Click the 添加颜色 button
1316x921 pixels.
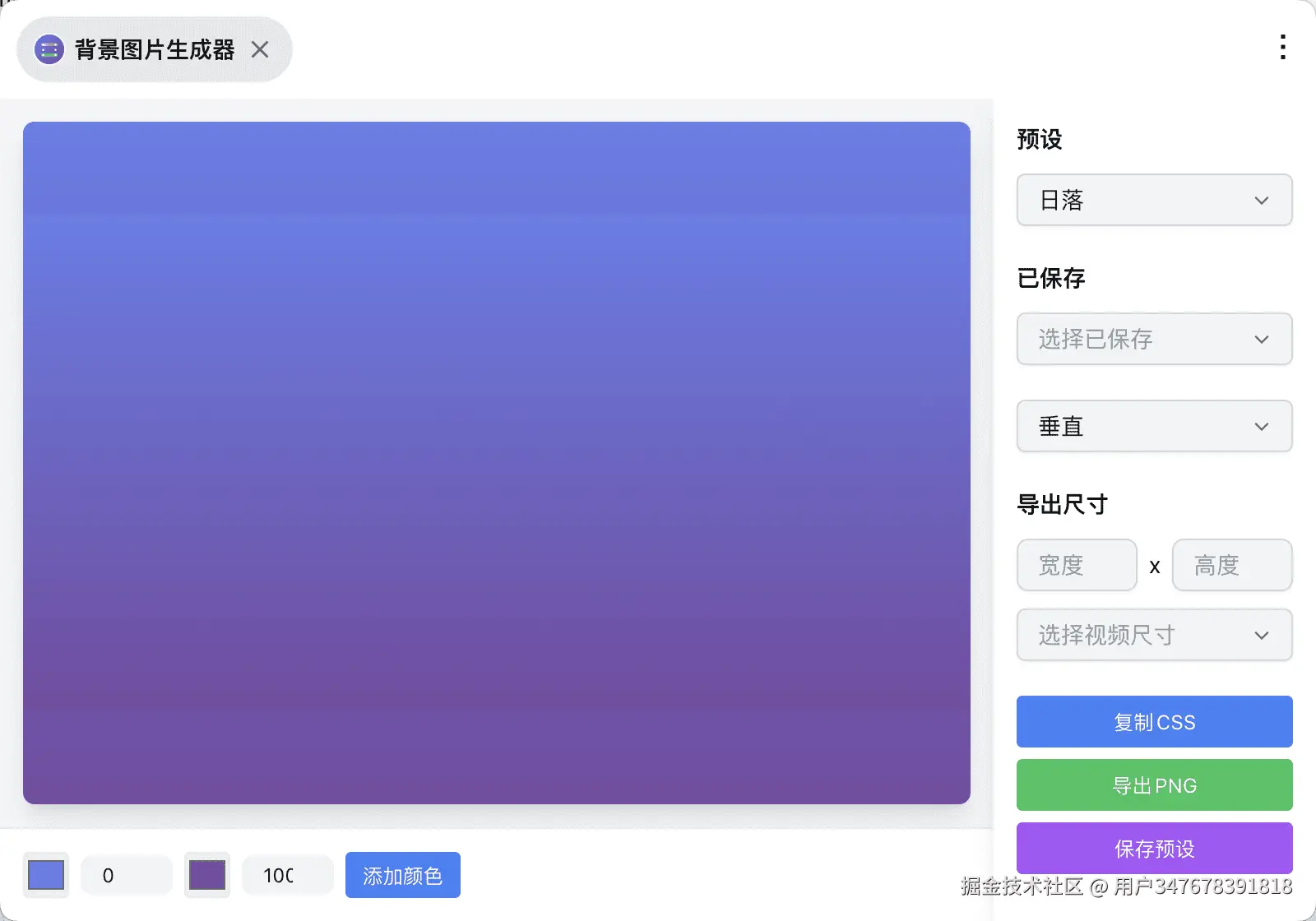pyautogui.click(x=403, y=875)
